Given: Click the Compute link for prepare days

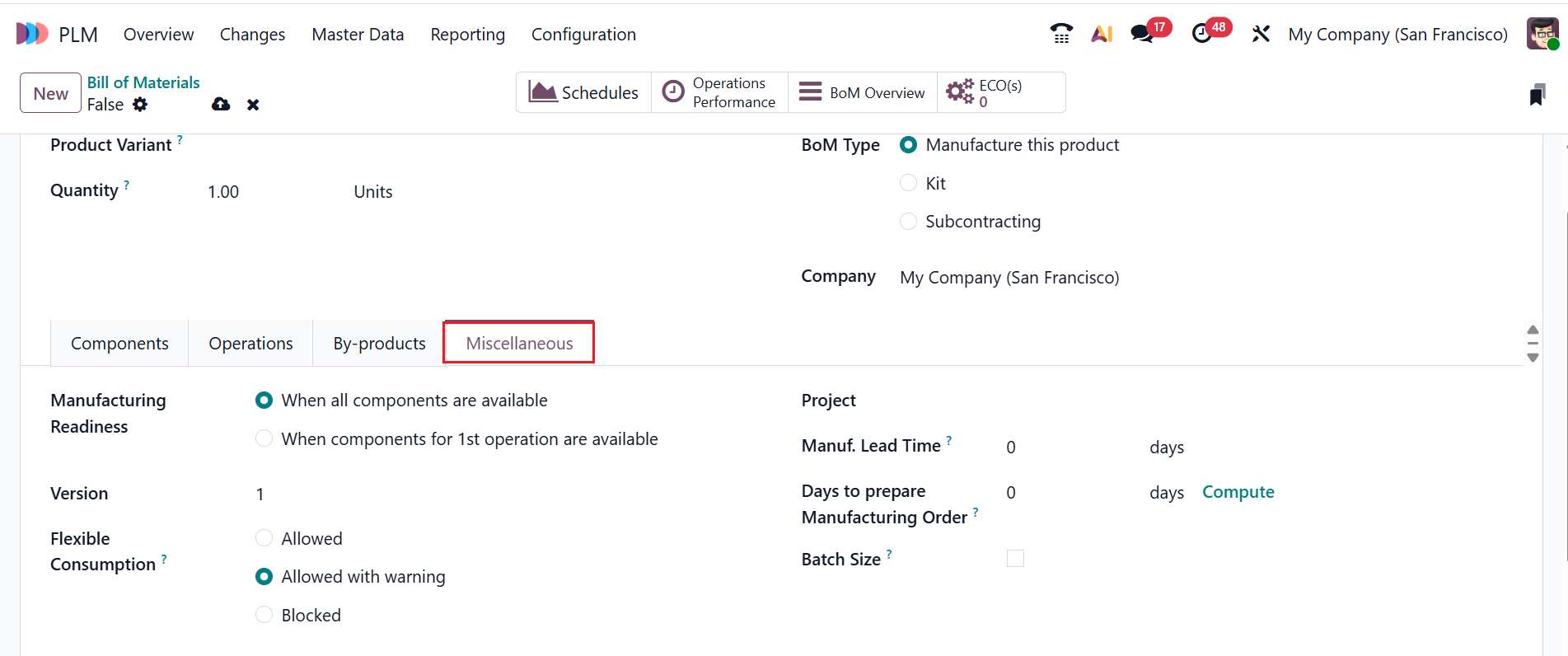Looking at the screenshot, I should point(1238,491).
